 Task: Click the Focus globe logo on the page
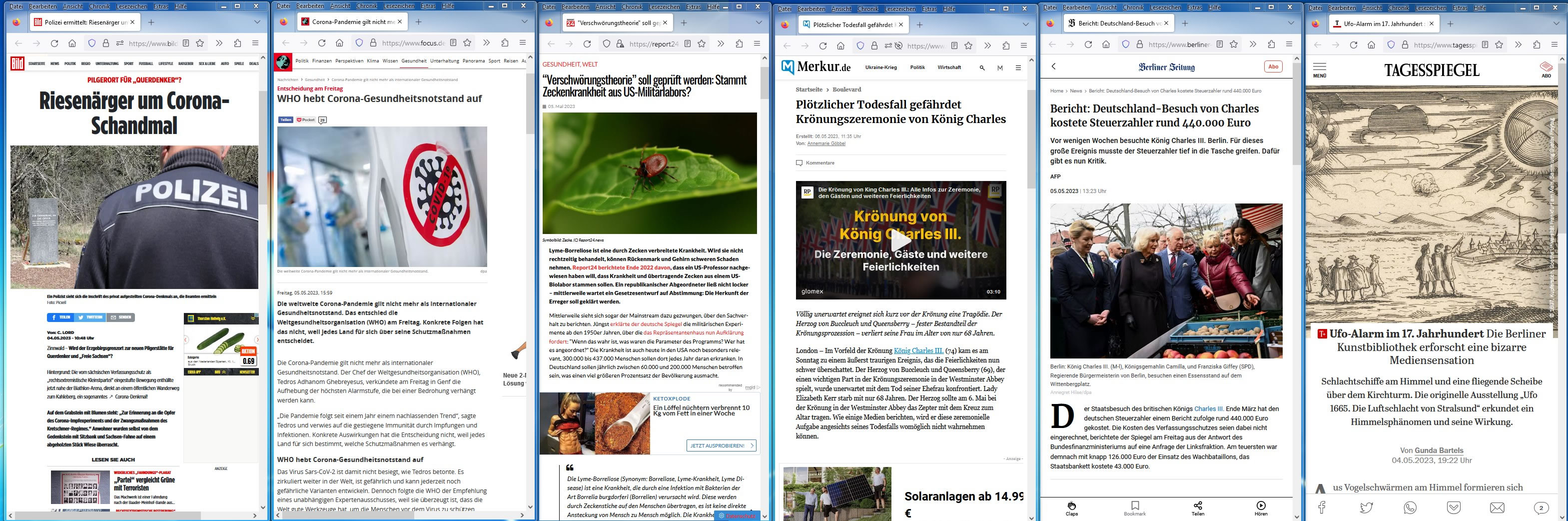coord(283,61)
